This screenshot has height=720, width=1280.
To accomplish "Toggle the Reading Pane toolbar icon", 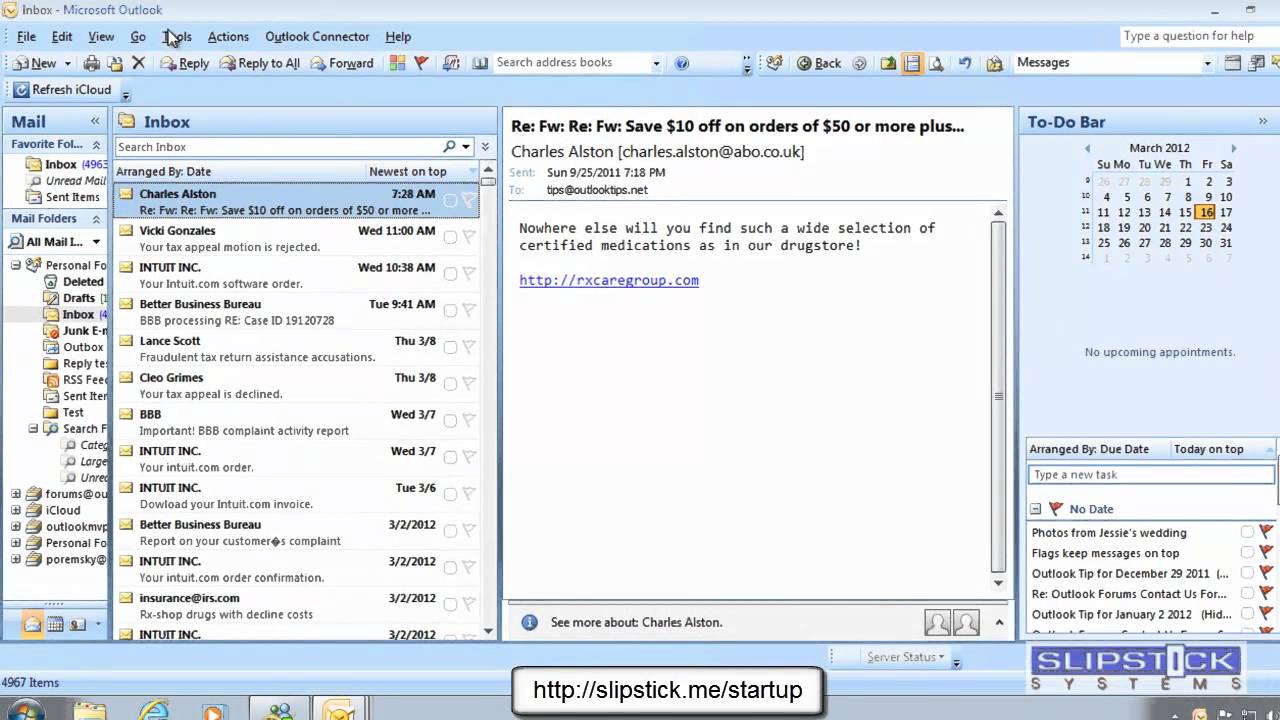I will pyautogui.click(x=912, y=63).
